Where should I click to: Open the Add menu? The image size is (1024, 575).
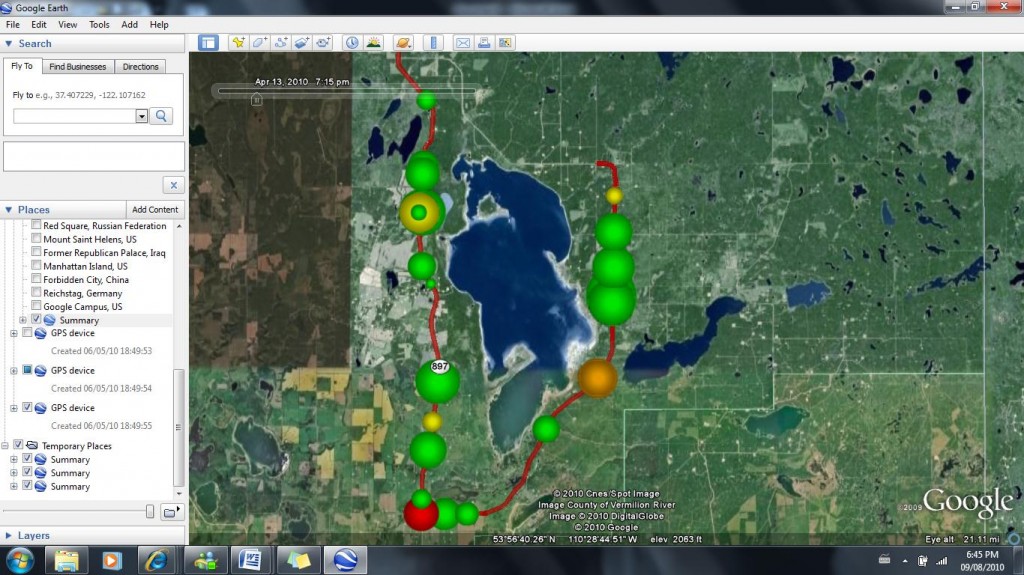coord(129,24)
